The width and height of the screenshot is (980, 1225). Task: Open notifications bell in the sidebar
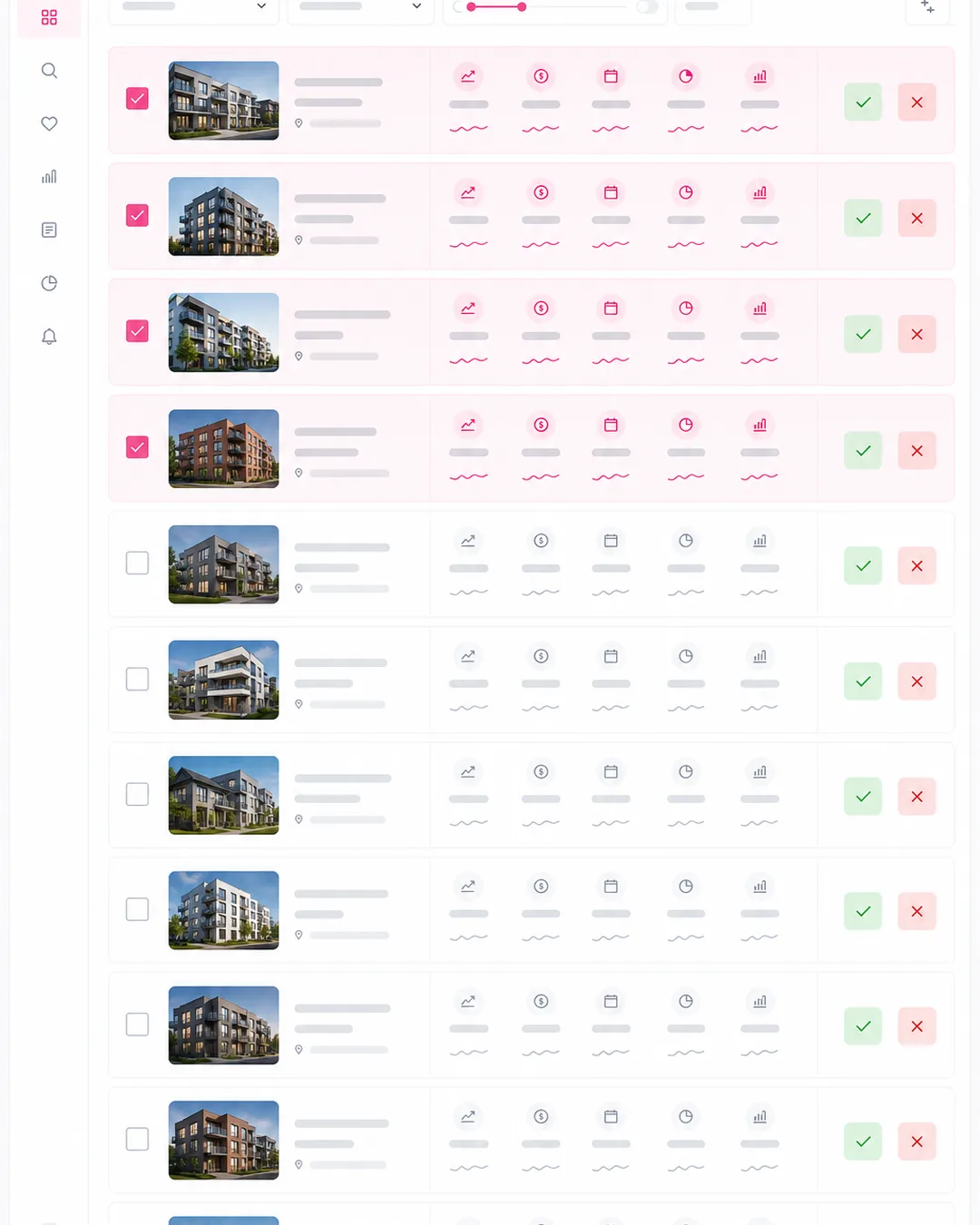[49, 337]
